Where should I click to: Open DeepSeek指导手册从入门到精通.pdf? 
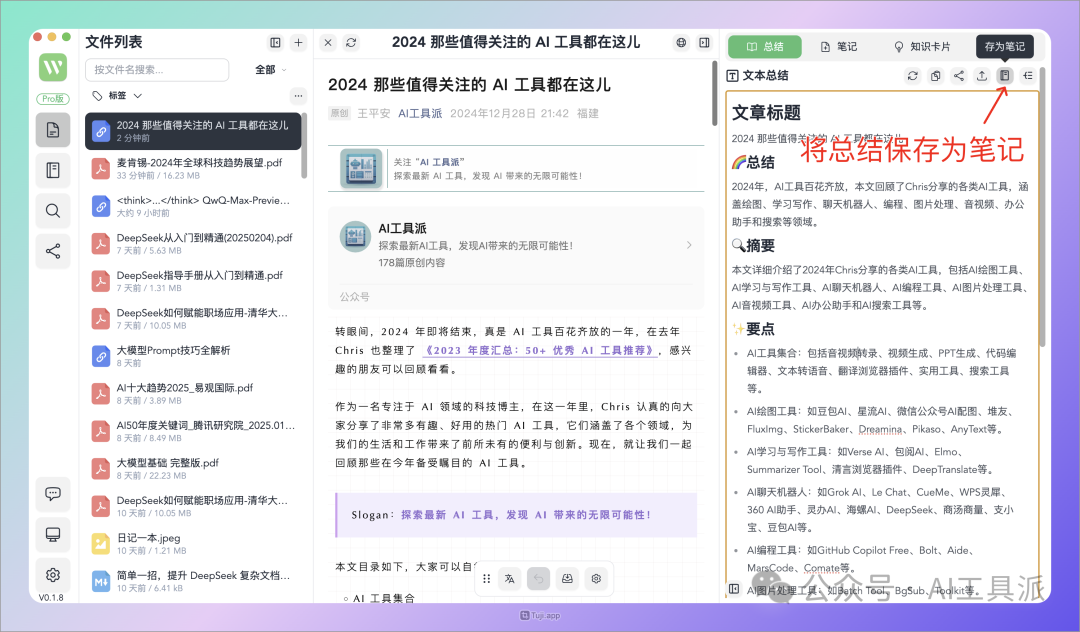pyautogui.click(x=193, y=281)
